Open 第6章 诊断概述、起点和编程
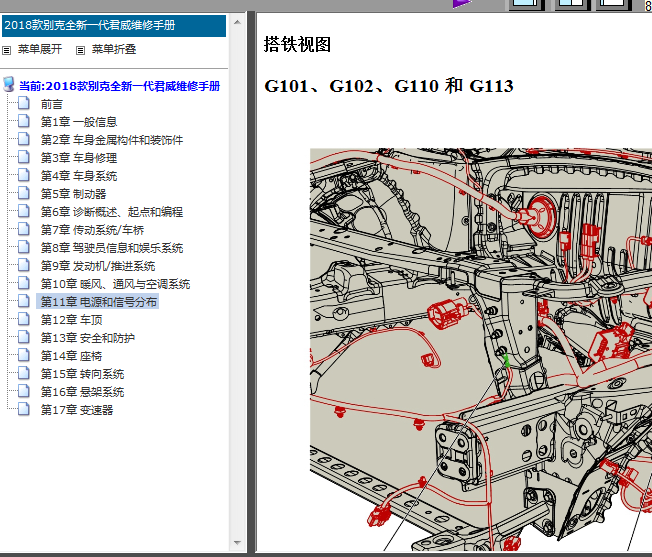 coord(112,212)
